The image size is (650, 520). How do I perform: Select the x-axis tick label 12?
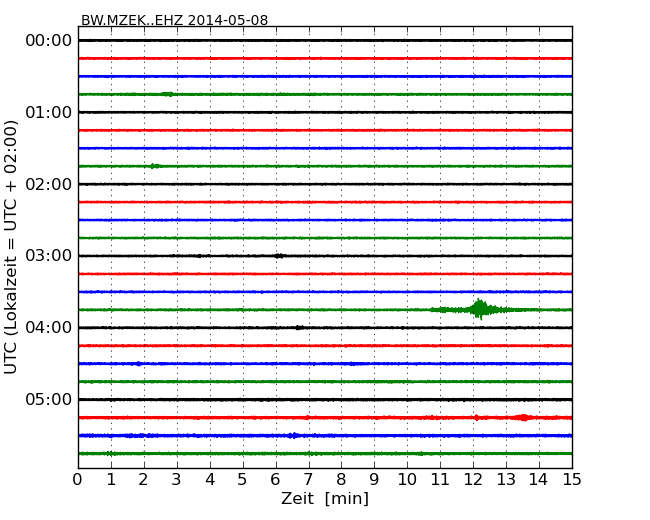pos(472,479)
